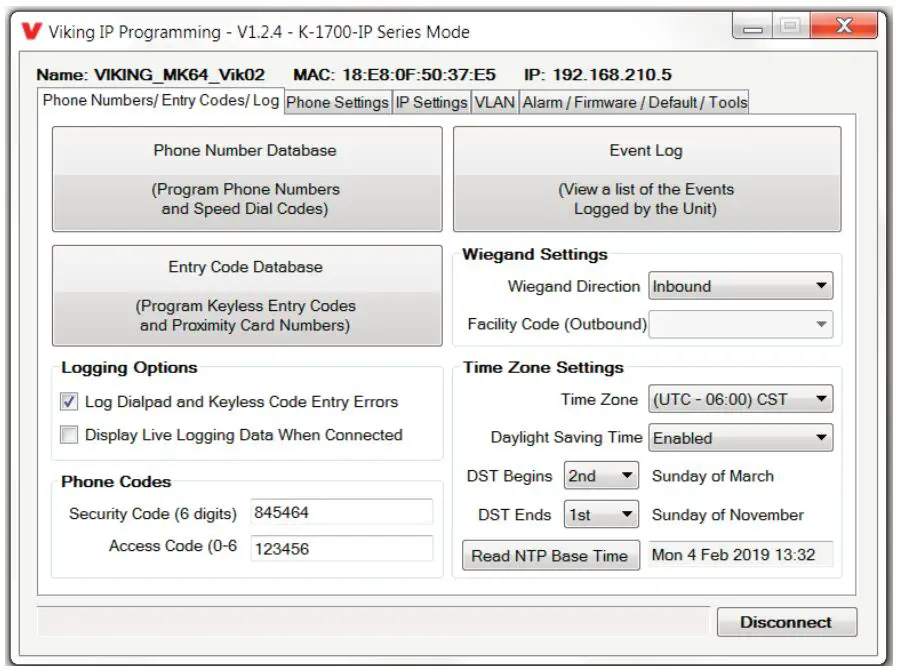The height and width of the screenshot is (669, 898).
Task: Open the VLAN tab
Action: (x=496, y=101)
